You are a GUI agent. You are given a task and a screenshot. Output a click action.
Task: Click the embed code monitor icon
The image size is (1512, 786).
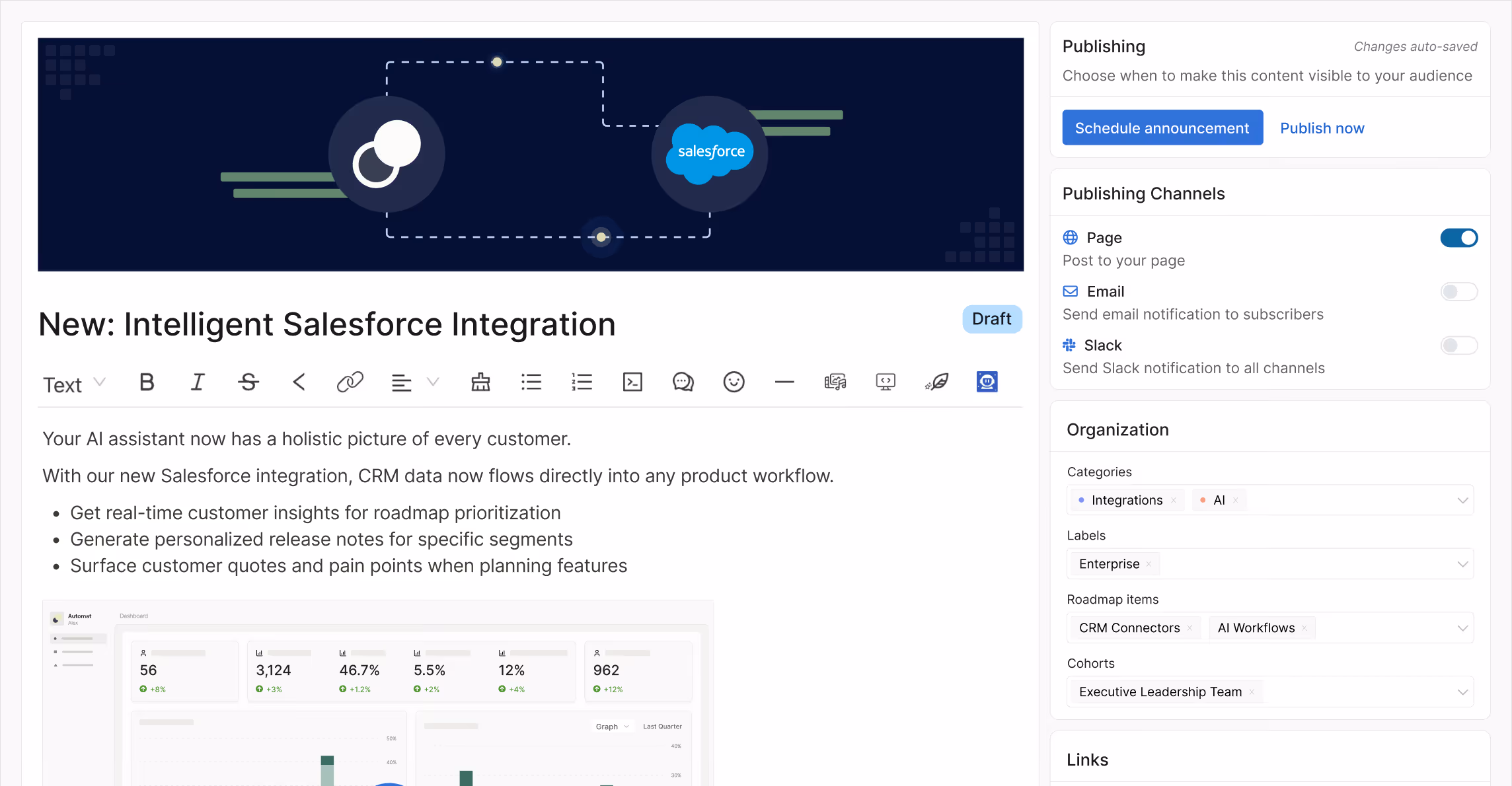(x=886, y=382)
